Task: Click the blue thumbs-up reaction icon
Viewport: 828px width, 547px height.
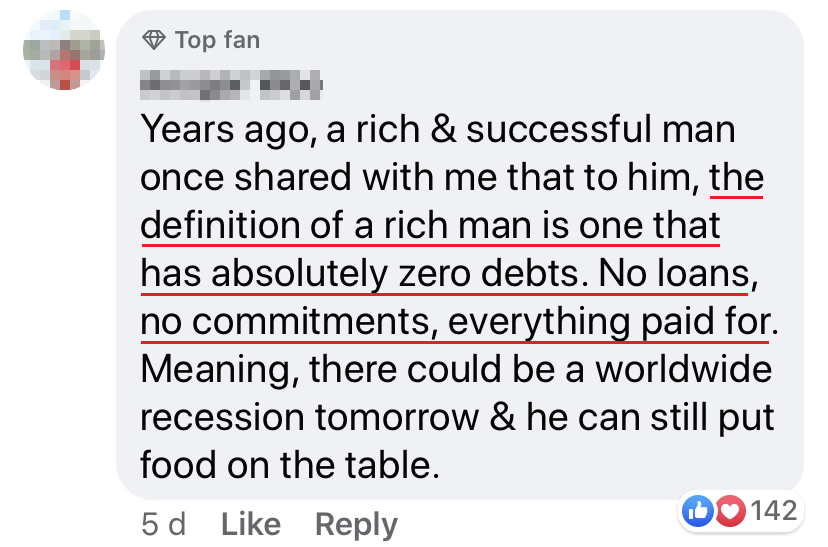Action: point(697,511)
